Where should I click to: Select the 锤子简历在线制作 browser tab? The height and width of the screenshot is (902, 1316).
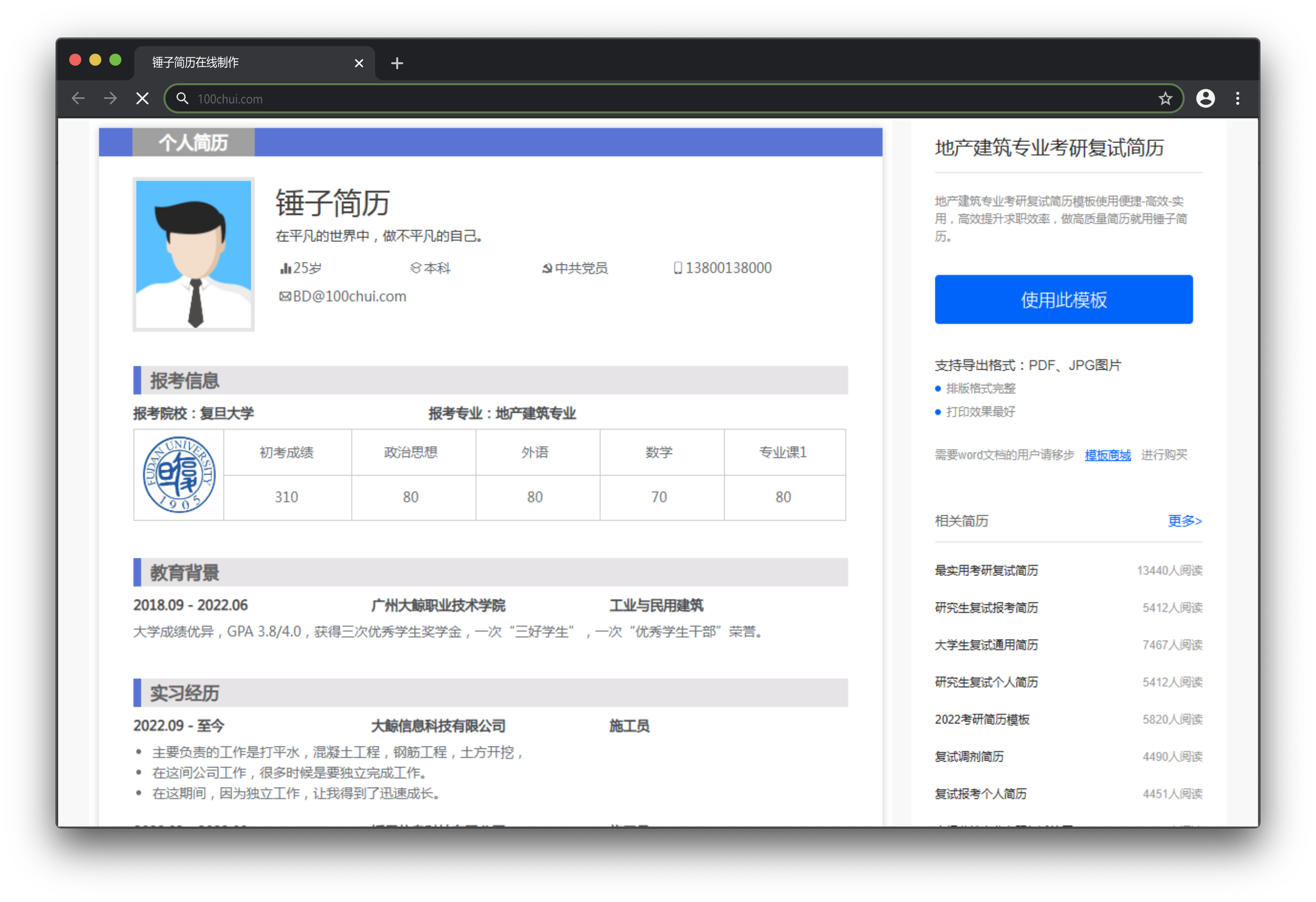pos(255,62)
